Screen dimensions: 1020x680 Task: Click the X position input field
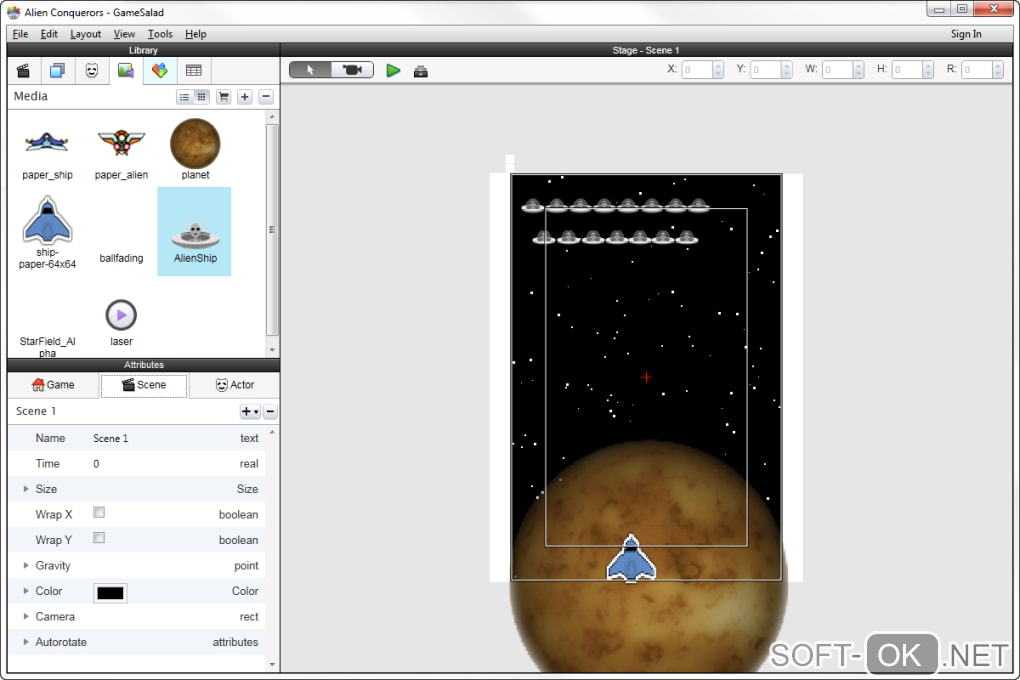[697, 70]
